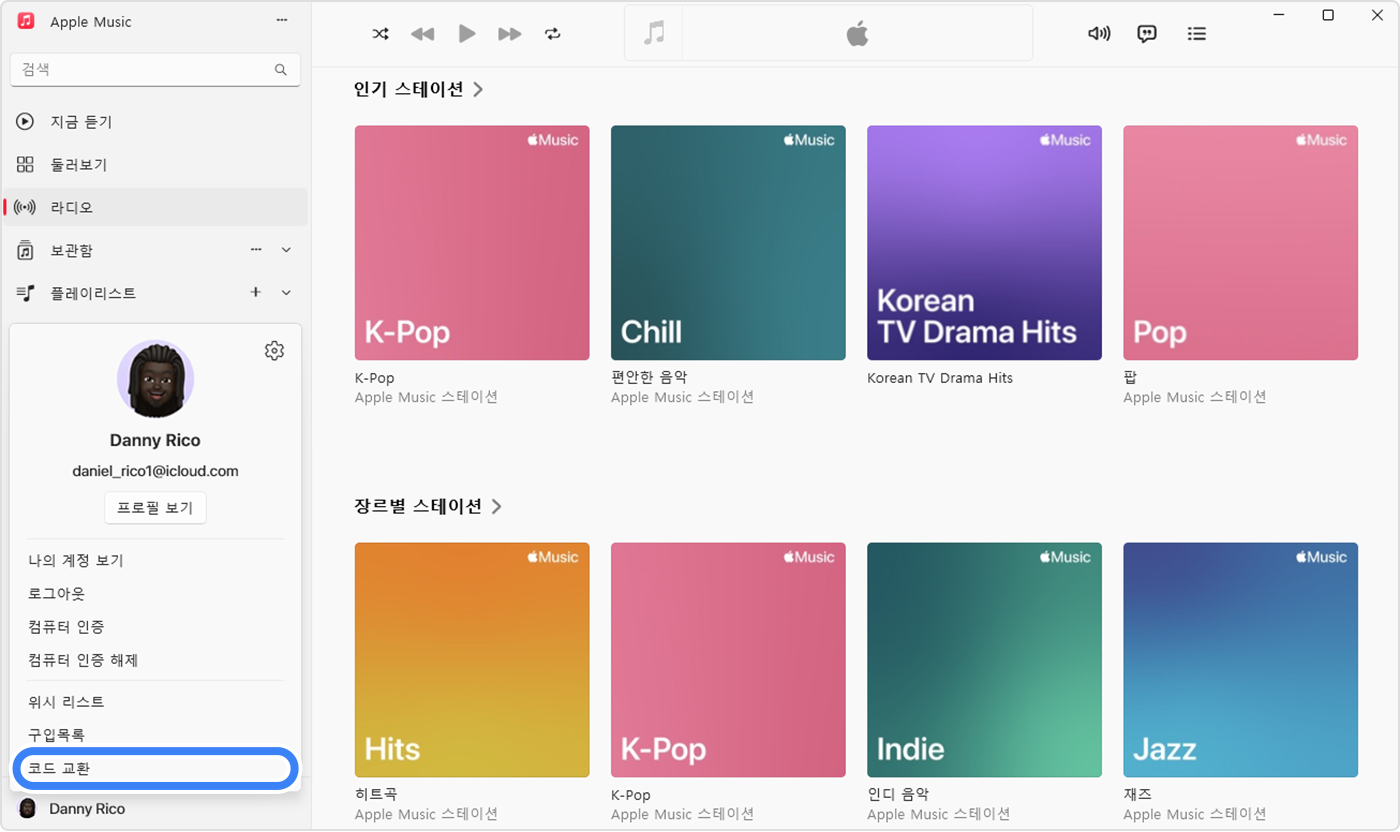Open Apple Music title bar ellipsis menu

(x=281, y=21)
